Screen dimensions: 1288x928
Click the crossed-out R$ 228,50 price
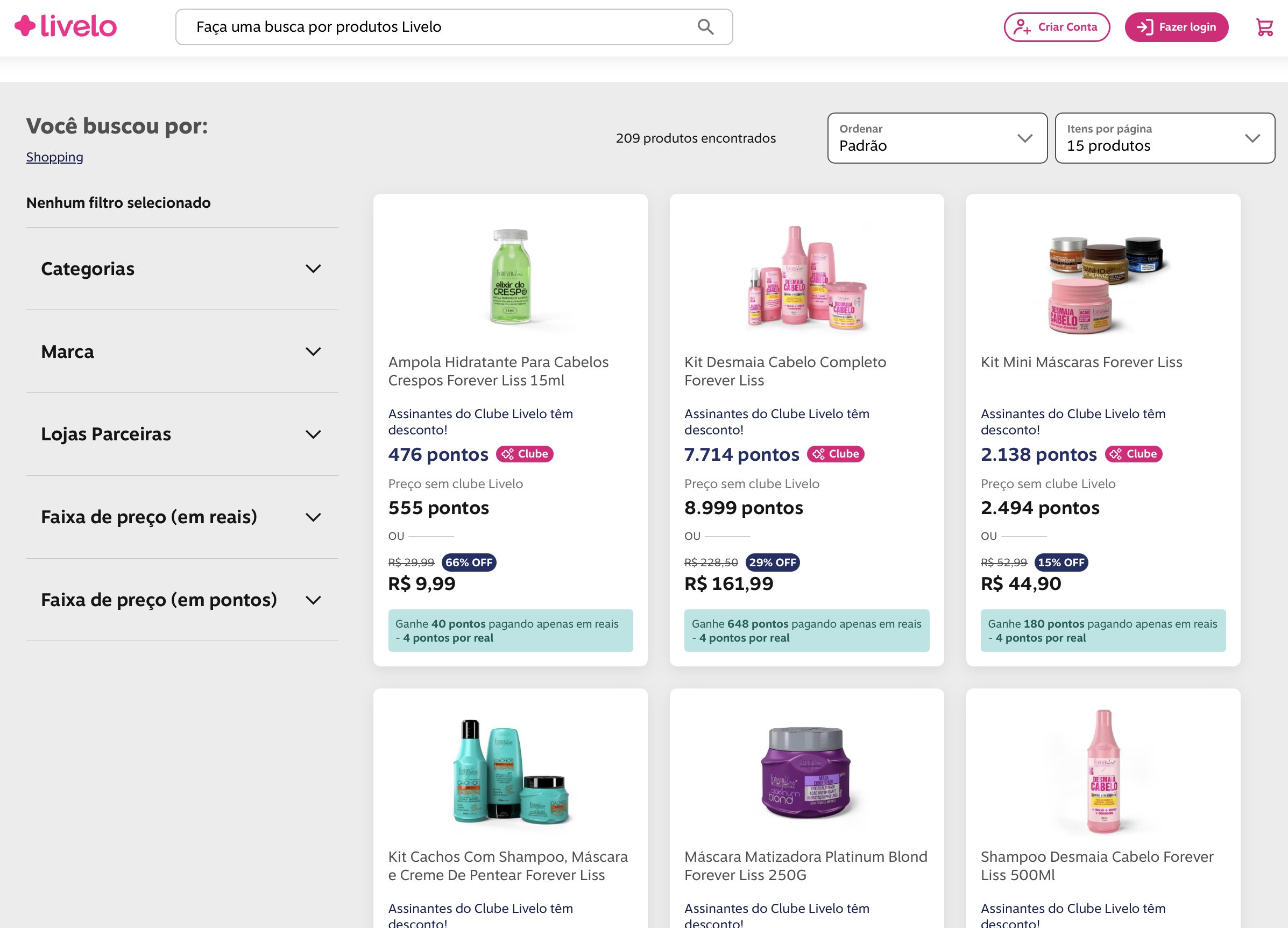click(711, 563)
